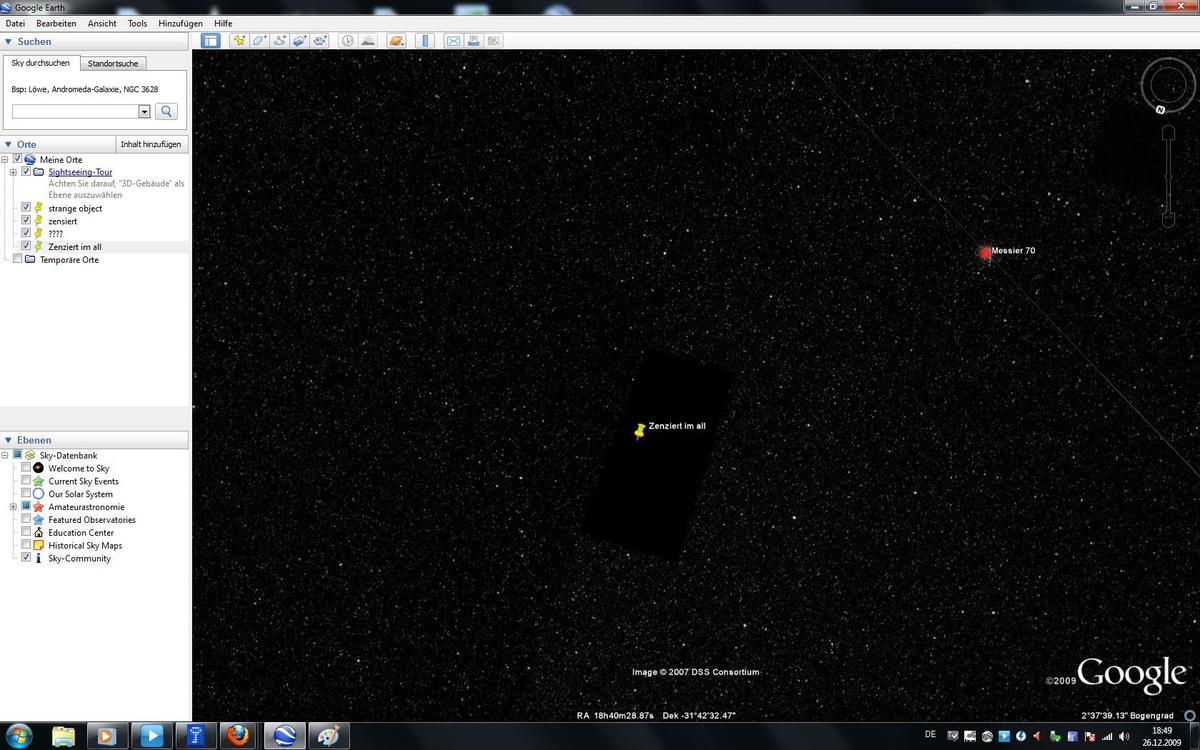Click View in Google Maps toolbar icon
Viewport: 1200px width, 750px height.
(x=493, y=41)
